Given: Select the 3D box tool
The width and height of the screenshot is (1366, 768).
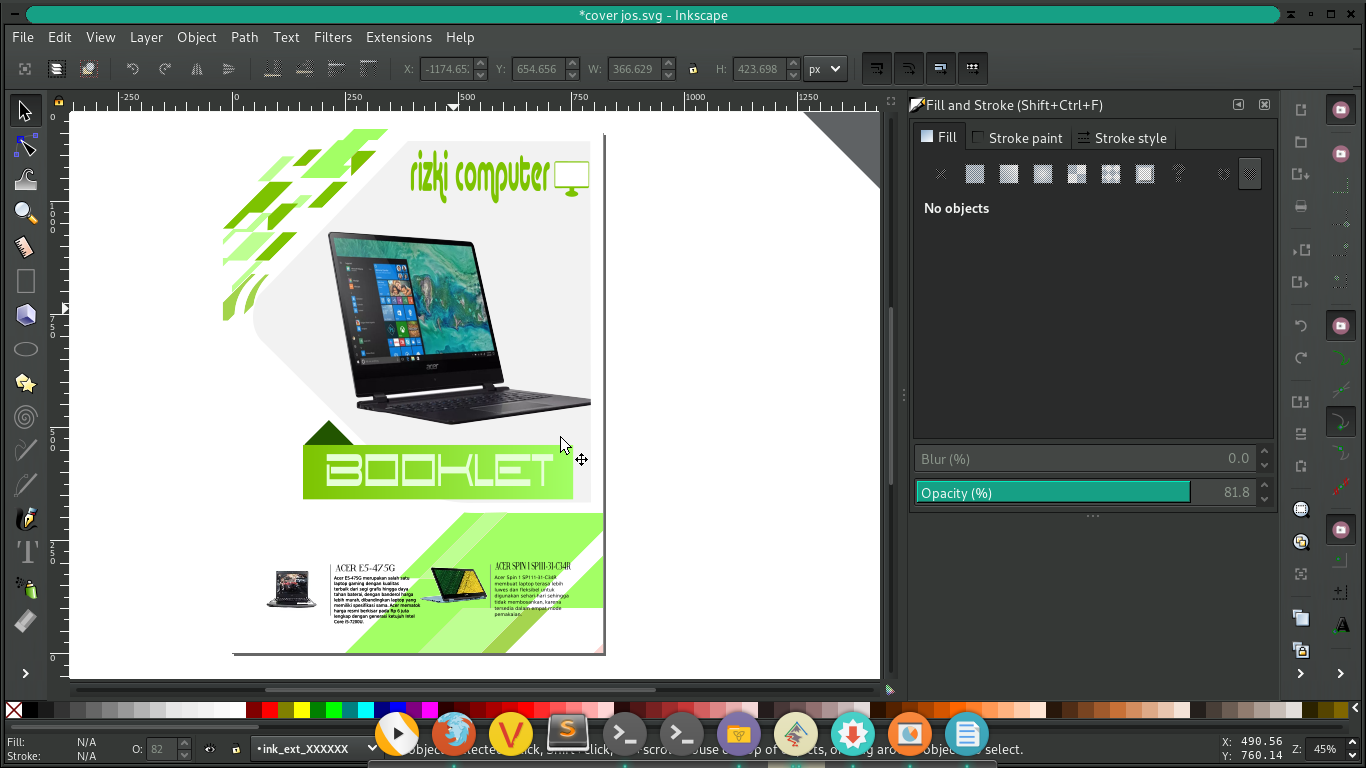Looking at the screenshot, I should pos(26,315).
